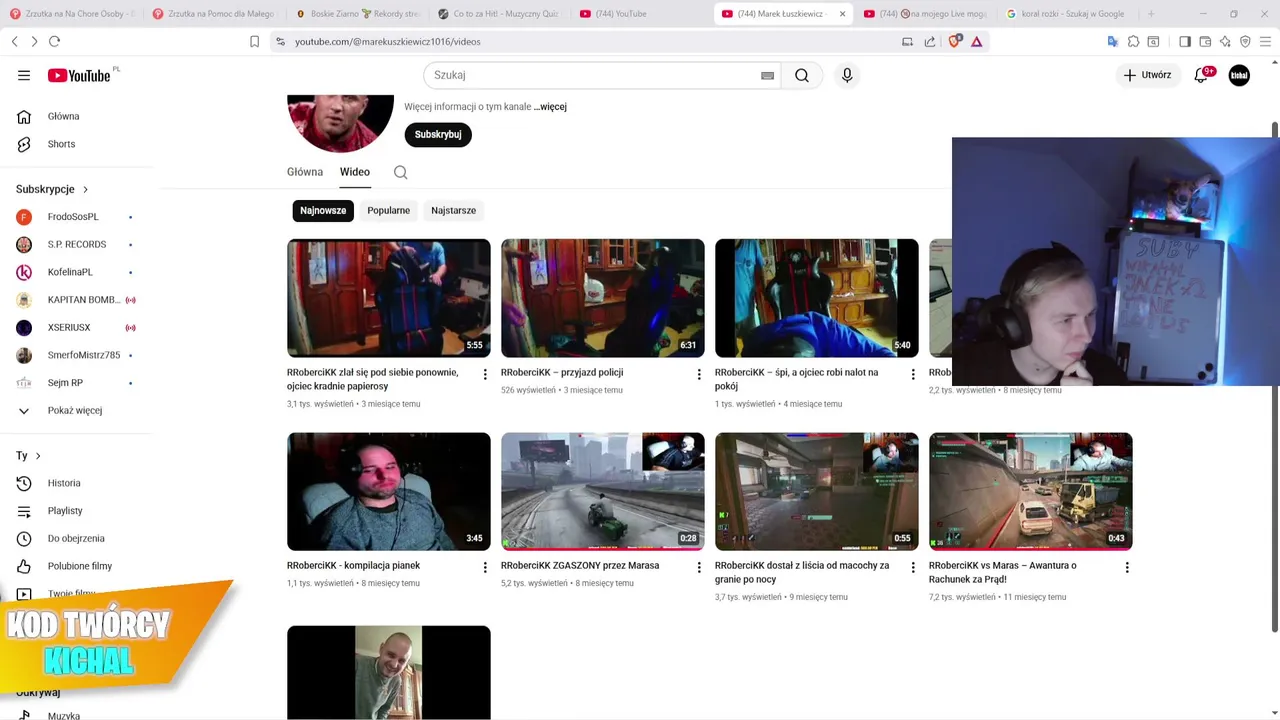Open video options for 'kompilacja pianek'
The height and width of the screenshot is (720, 1280).
coord(485,567)
